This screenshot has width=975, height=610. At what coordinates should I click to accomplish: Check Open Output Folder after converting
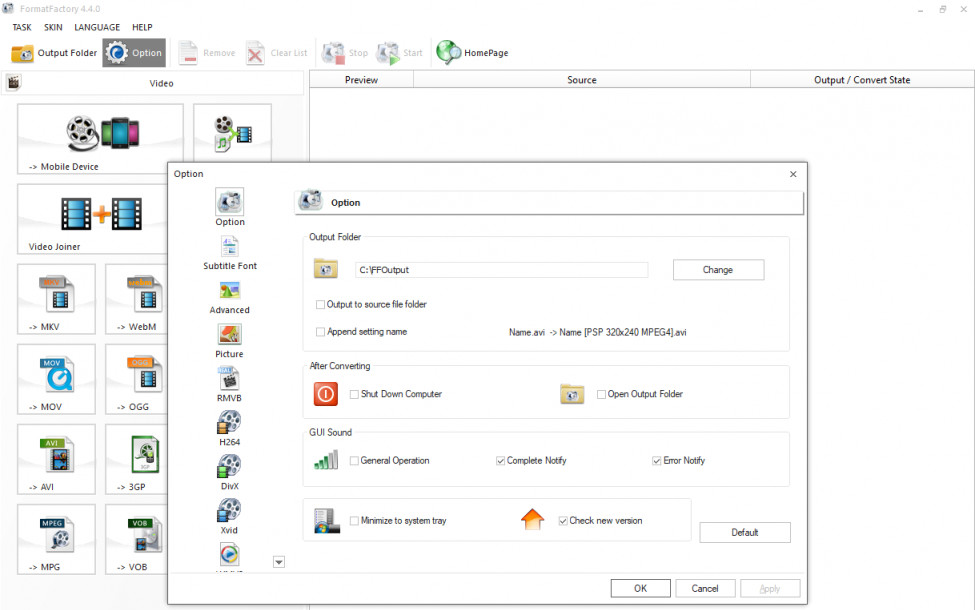pyautogui.click(x=601, y=394)
